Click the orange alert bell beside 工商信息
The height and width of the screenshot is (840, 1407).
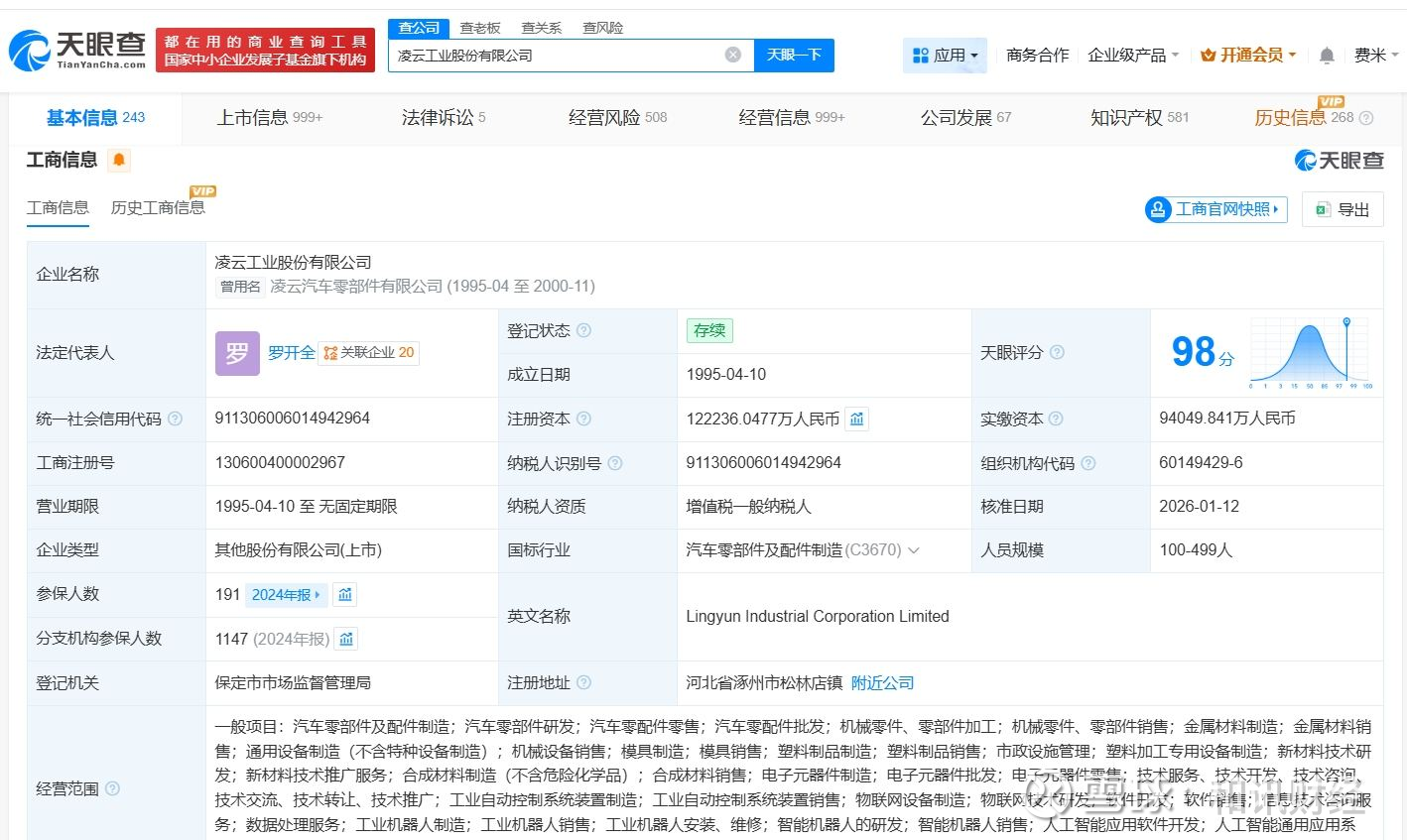(119, 160)
